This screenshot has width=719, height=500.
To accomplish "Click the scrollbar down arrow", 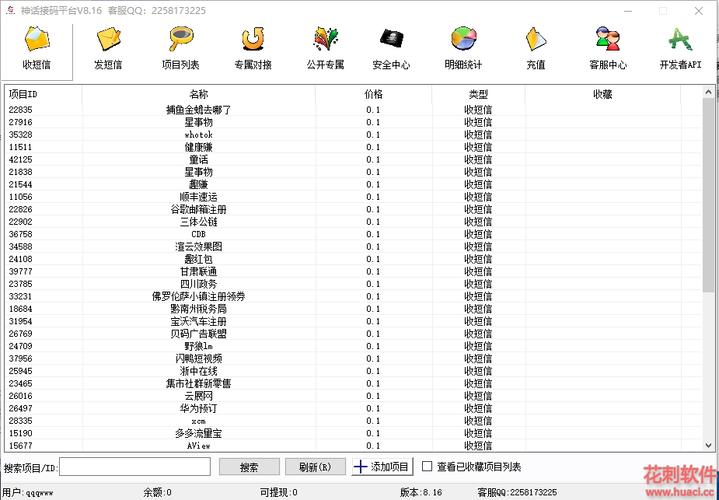I will (x=708, y=444).
